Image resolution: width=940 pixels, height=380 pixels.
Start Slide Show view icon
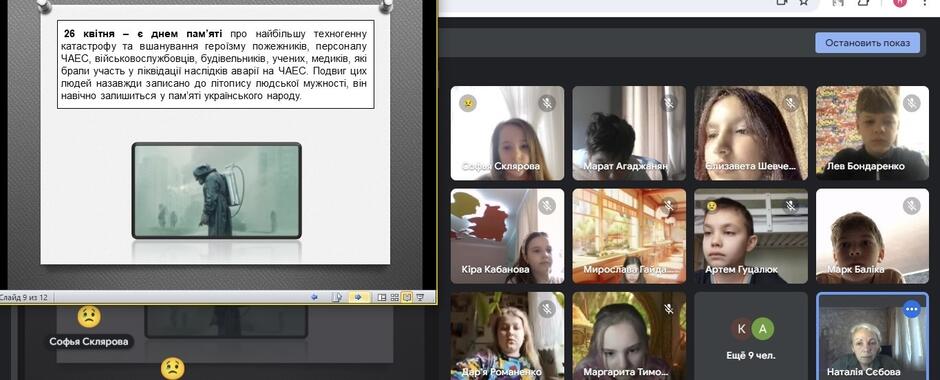pos(420,297)
